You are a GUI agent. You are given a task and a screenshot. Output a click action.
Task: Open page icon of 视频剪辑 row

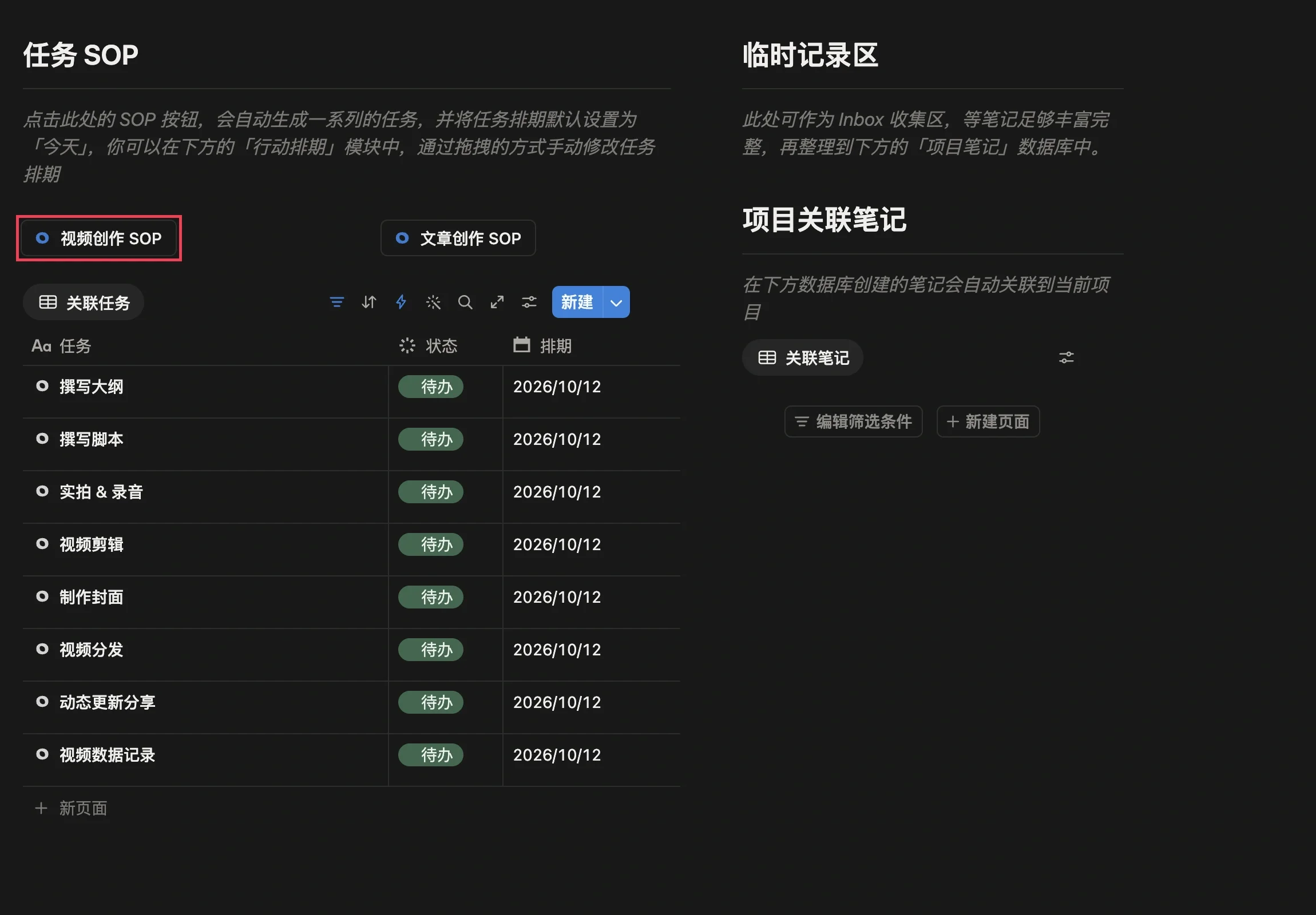[x=42, y=544]
